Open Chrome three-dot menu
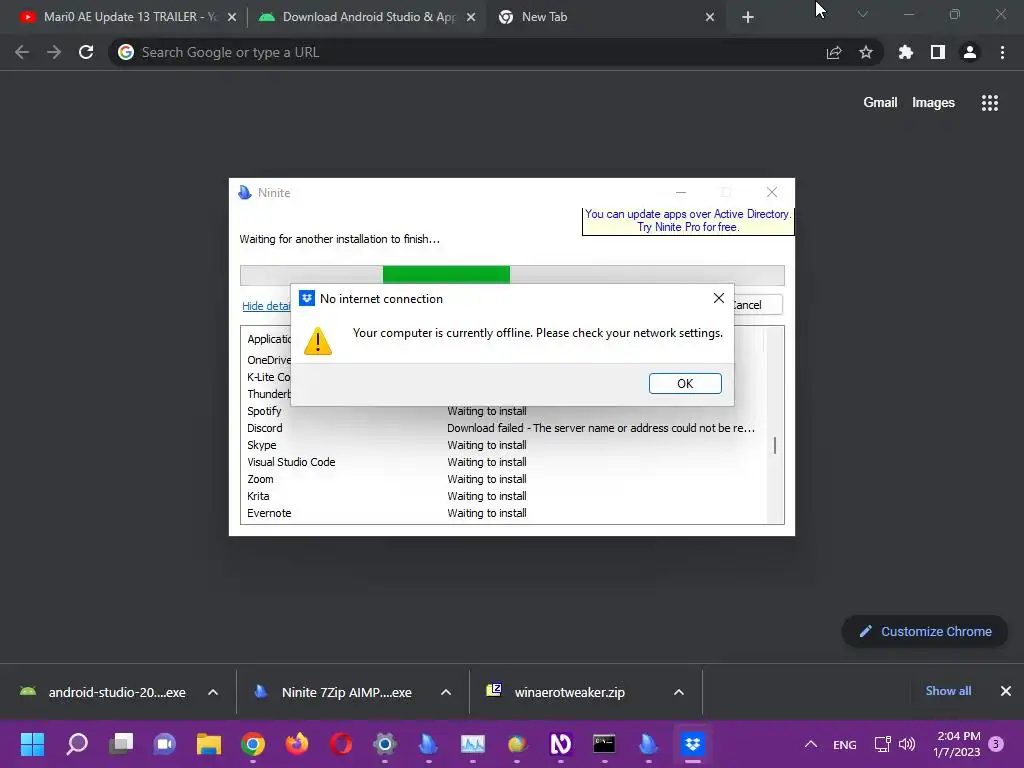Screen dimensions: 1024x768 1002,52
